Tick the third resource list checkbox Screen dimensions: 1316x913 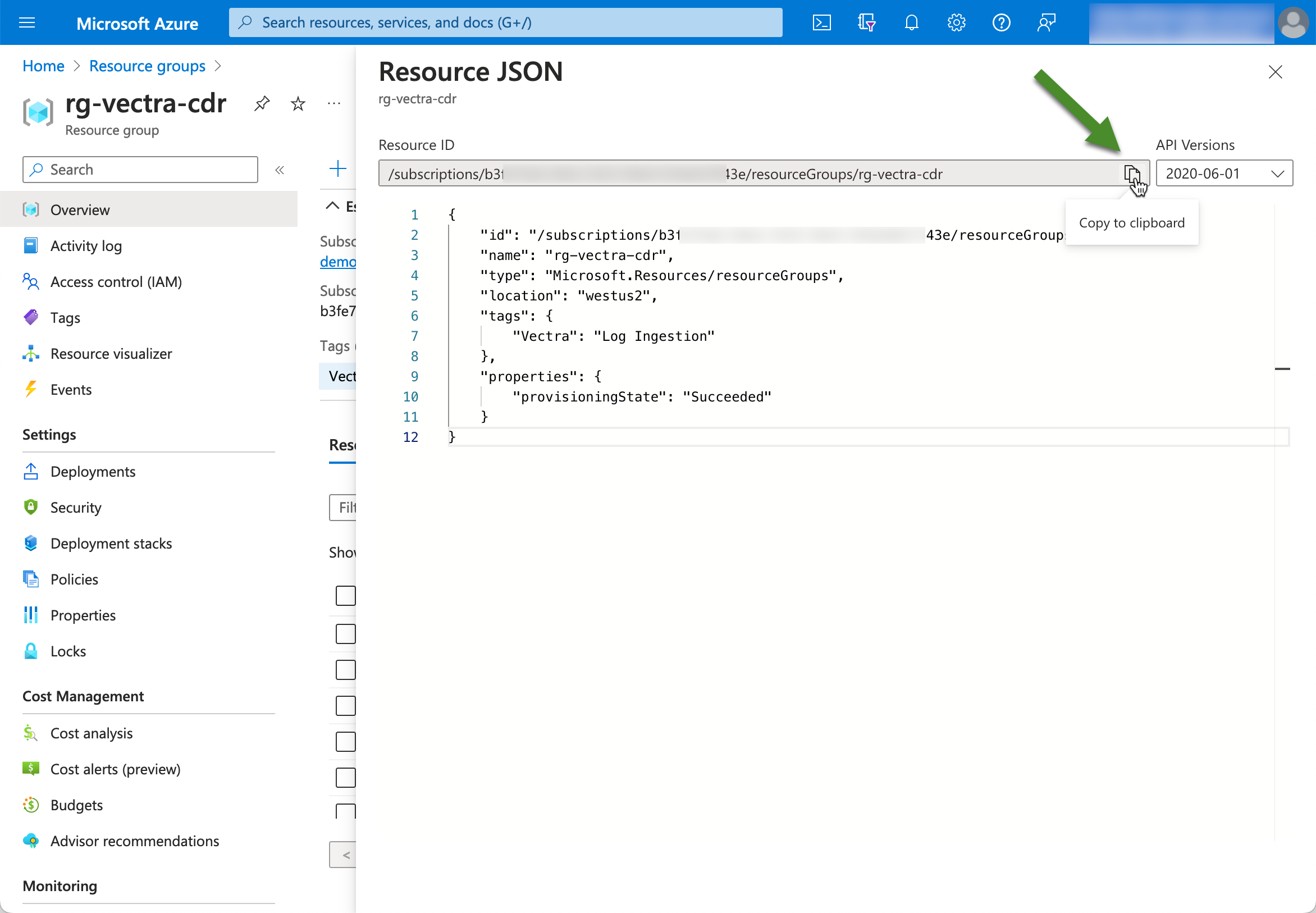click(x=345, y=669)
